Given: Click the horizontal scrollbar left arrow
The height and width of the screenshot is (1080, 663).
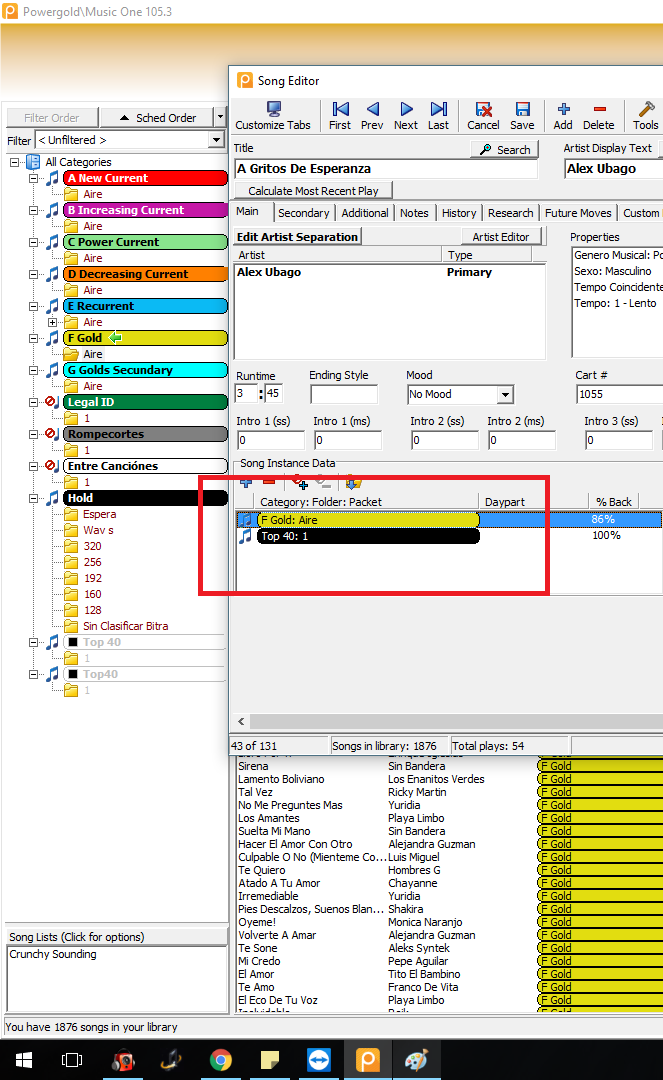Looking at the screenshot, I should (x=241, y=721).
